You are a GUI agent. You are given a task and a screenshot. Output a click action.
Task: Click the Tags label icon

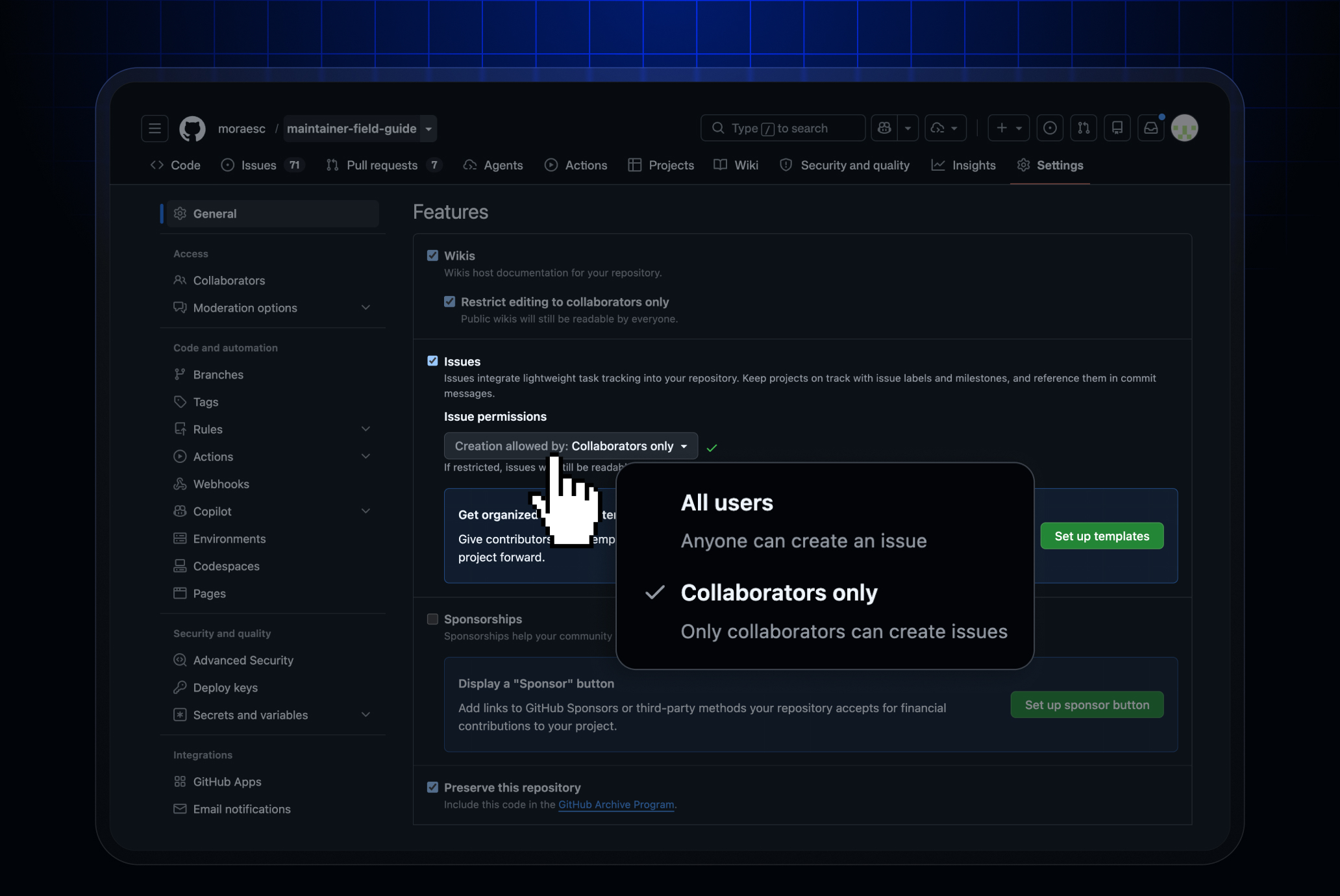(x=180, y=402)
